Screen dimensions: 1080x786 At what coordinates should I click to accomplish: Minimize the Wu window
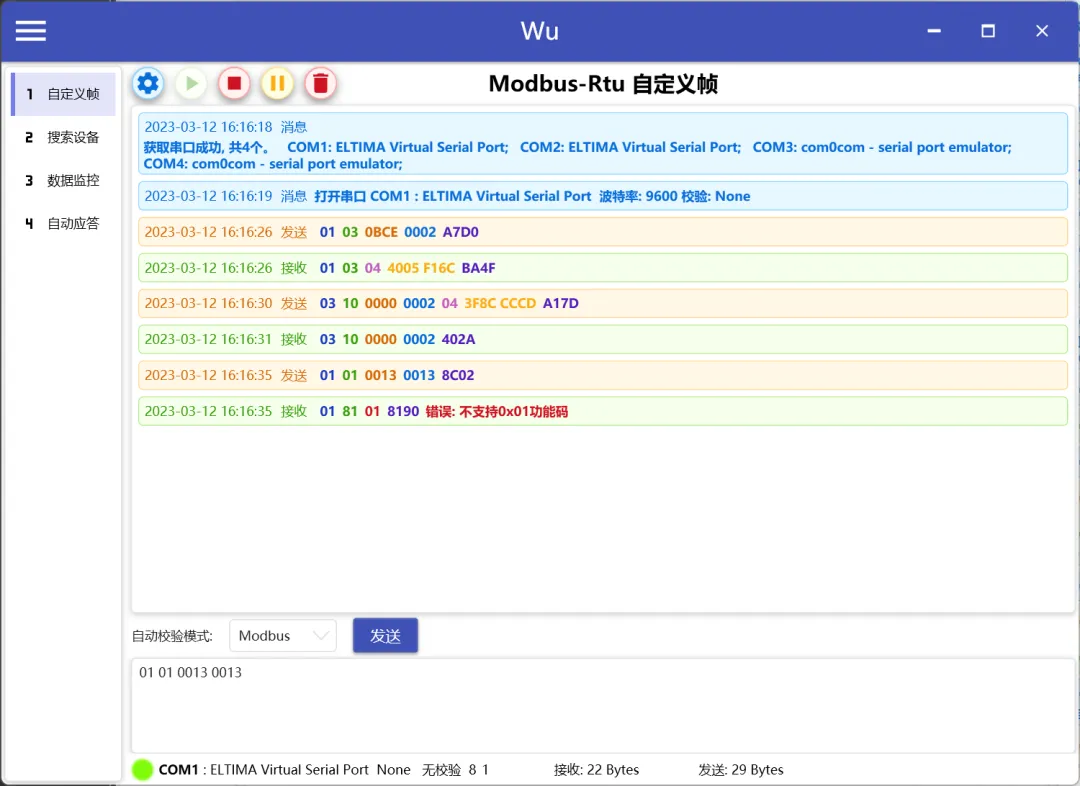coord(934,31)
